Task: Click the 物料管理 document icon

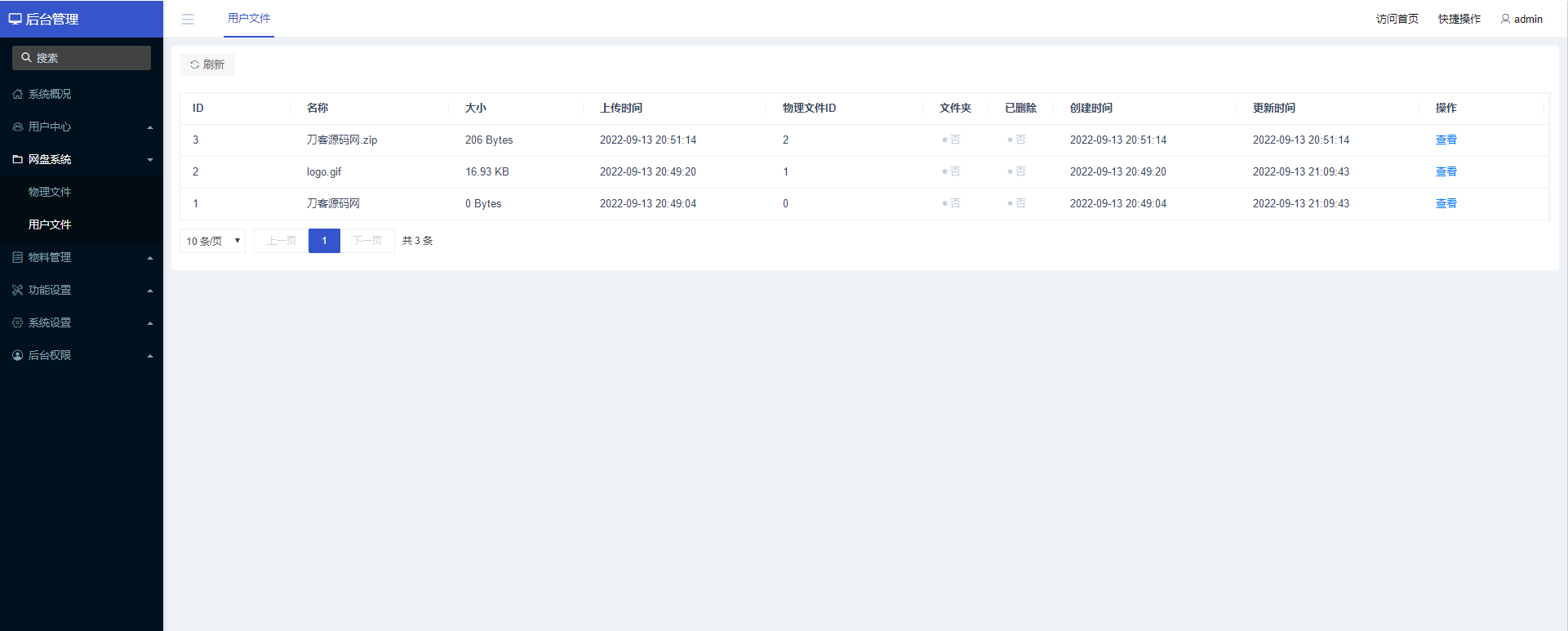Action: click(18, 258)
